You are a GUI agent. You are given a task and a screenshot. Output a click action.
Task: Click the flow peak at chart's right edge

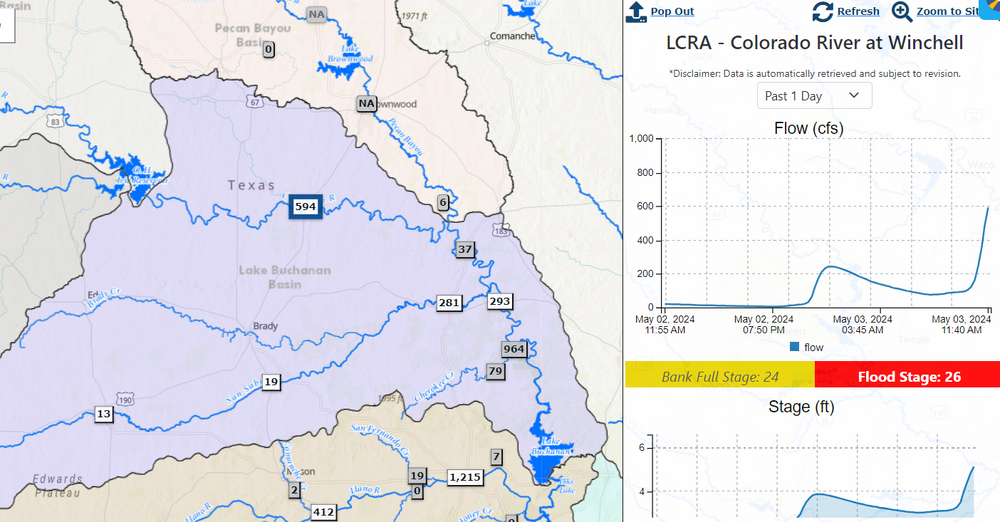click(x=988, y=207)
